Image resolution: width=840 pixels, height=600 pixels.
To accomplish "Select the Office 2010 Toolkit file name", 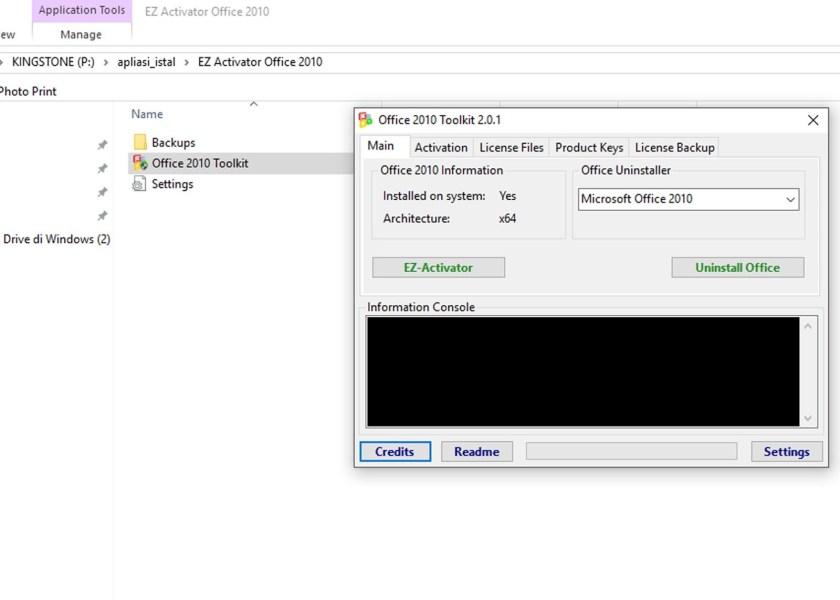I will pyautogui.click(x=200, y=163).
